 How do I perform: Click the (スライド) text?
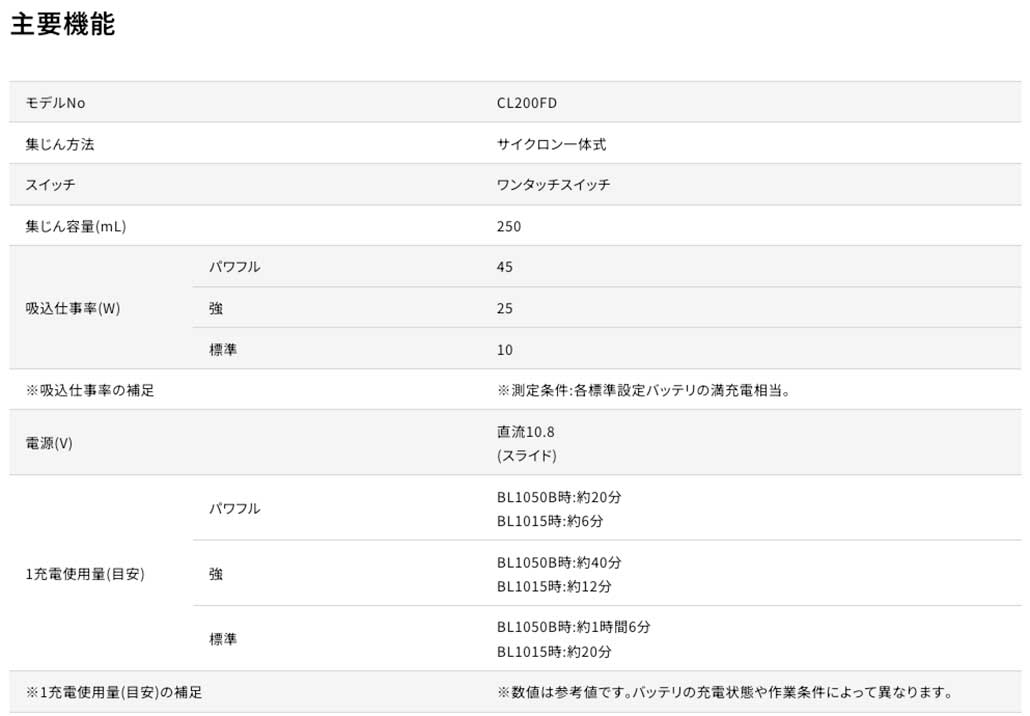pyautogui.click(x=527, y=455)
